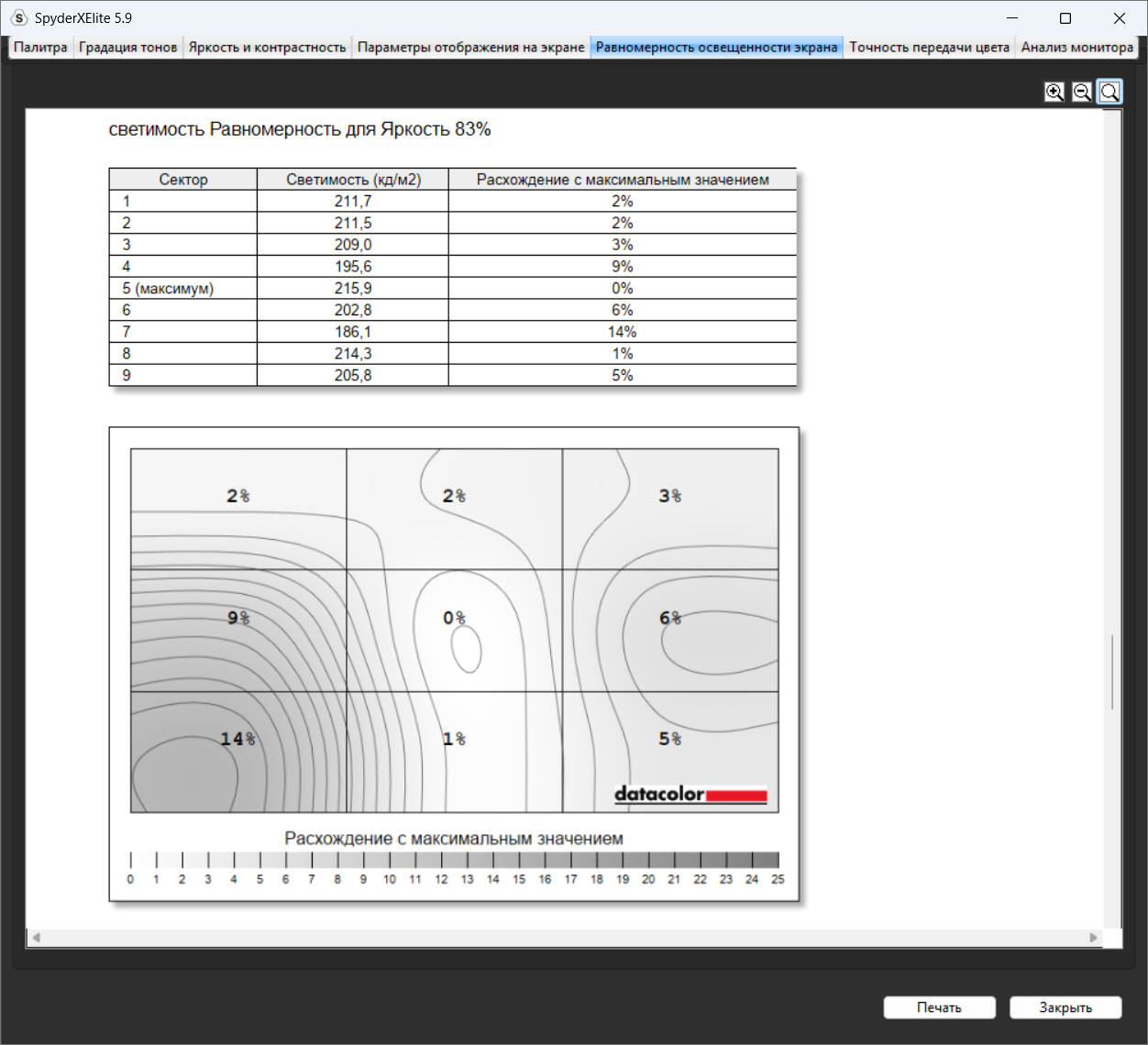The width and height of the screenshot is (1148, 1045).
Task: Click the legend title below the map
Action: pyautogui.click(x=454, y=838)
